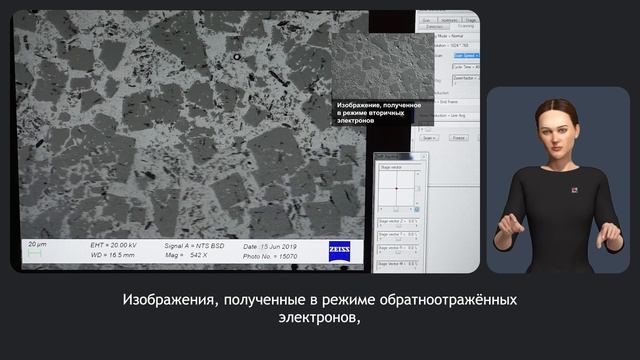640x360 pixels.
Task: Click the Scan button
Action: pos(429,138)
